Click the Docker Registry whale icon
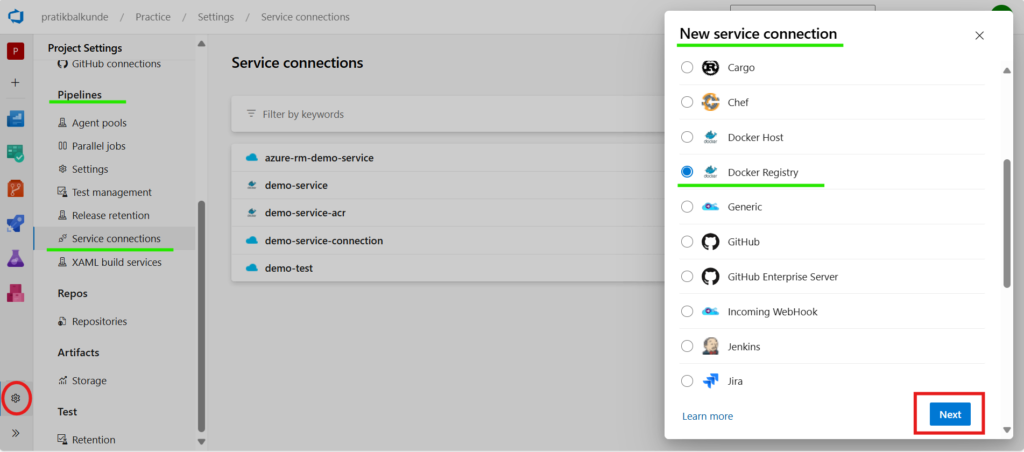 (x=711, y=172)
